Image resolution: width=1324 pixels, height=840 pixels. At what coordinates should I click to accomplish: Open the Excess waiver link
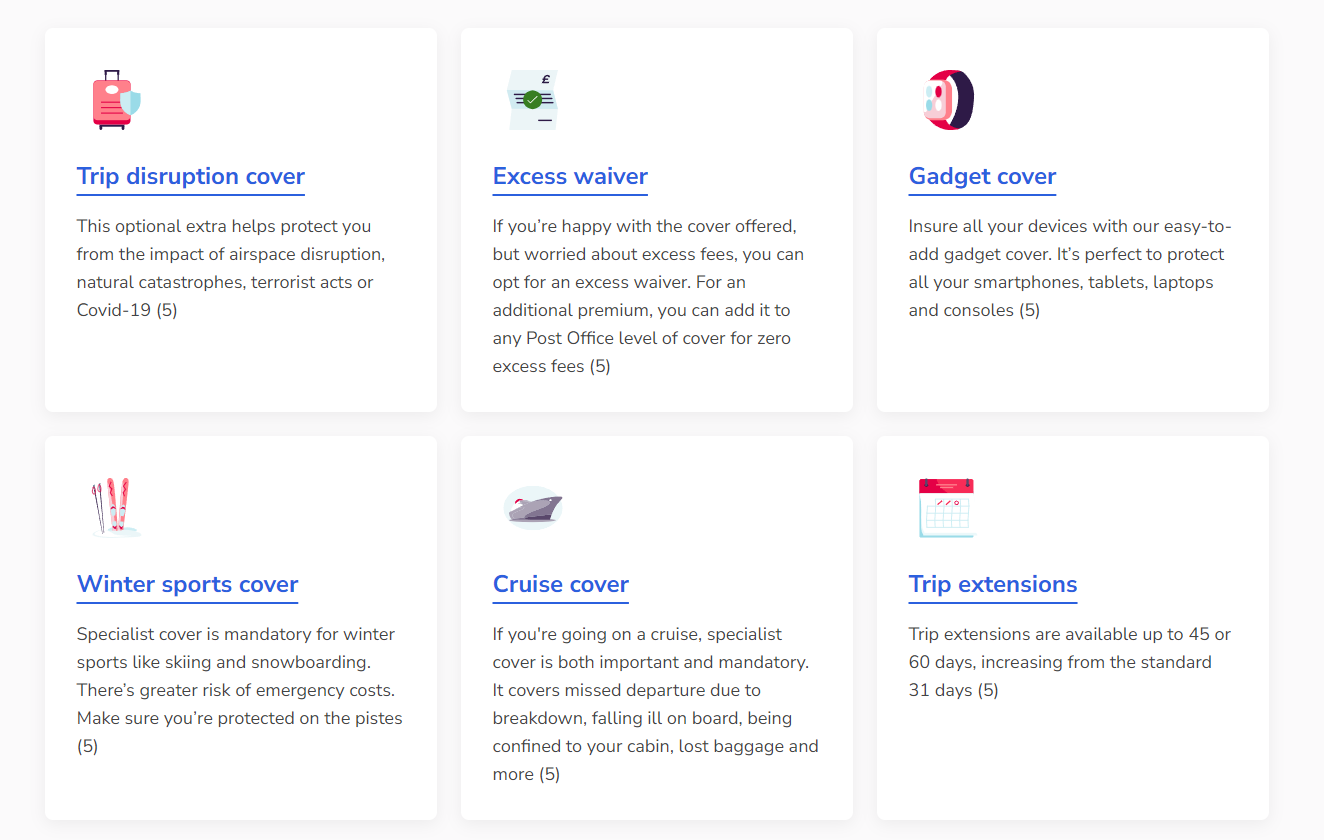(570, 177)
